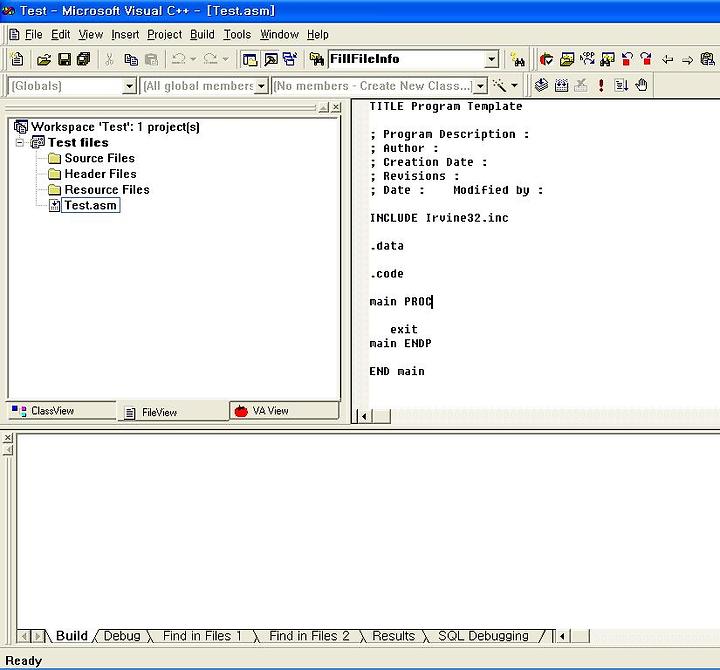Open the View menu
Image resolution: width=720 pixels, height=670 pixels.
[90, 34]
